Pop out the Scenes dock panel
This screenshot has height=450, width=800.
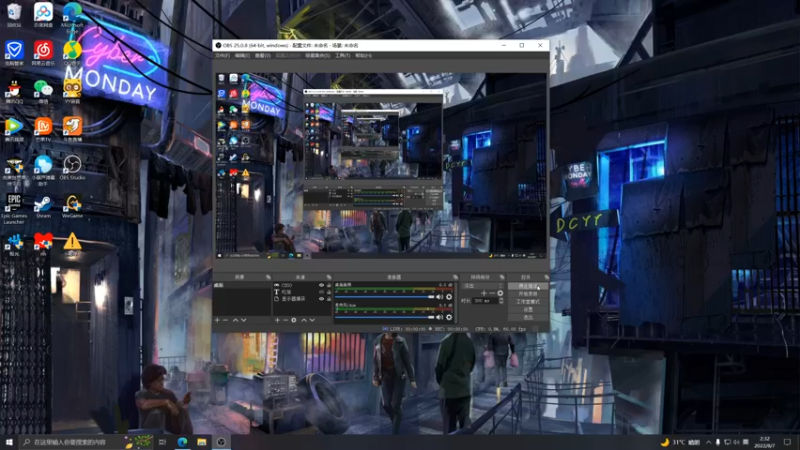(x=268, y=277)
